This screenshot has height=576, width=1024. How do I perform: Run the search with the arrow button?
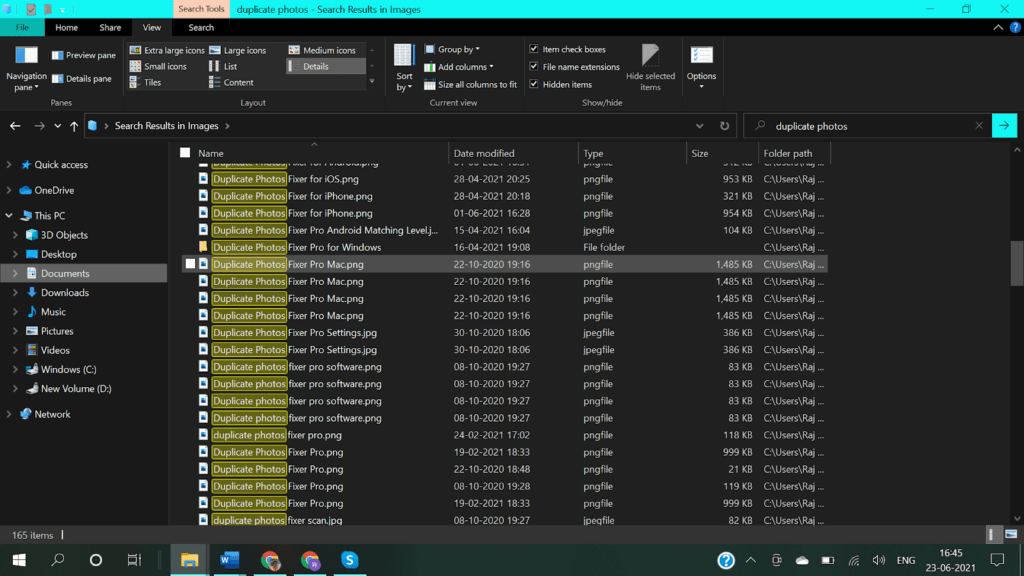1004,126
